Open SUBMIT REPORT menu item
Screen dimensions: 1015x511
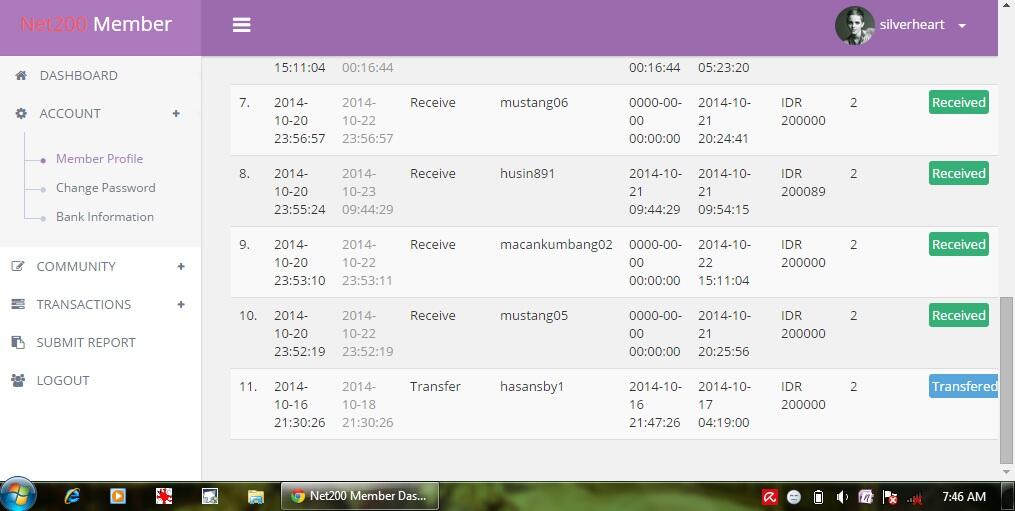[x=86, y=343]
